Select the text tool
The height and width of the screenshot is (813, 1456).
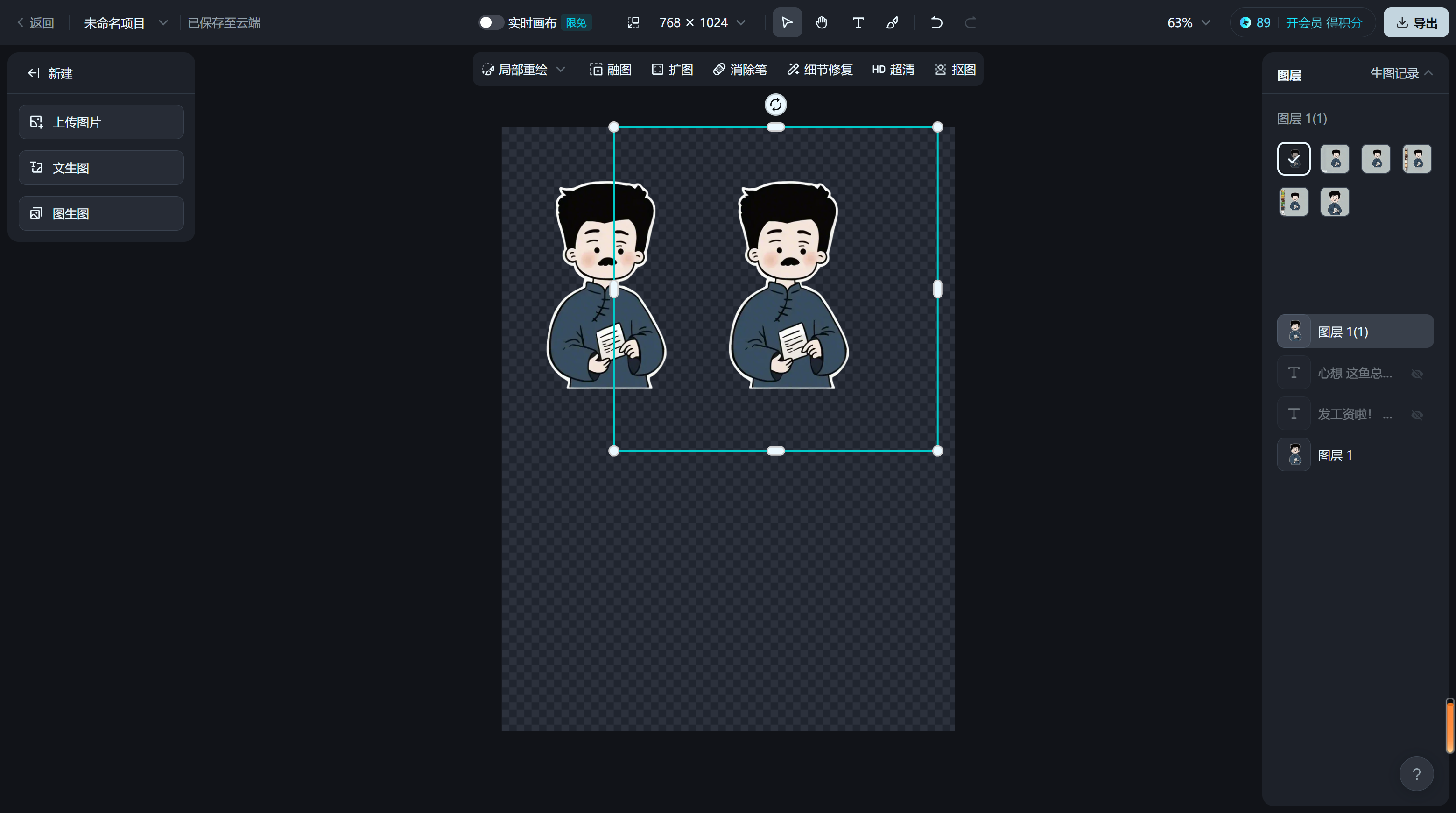858,22
